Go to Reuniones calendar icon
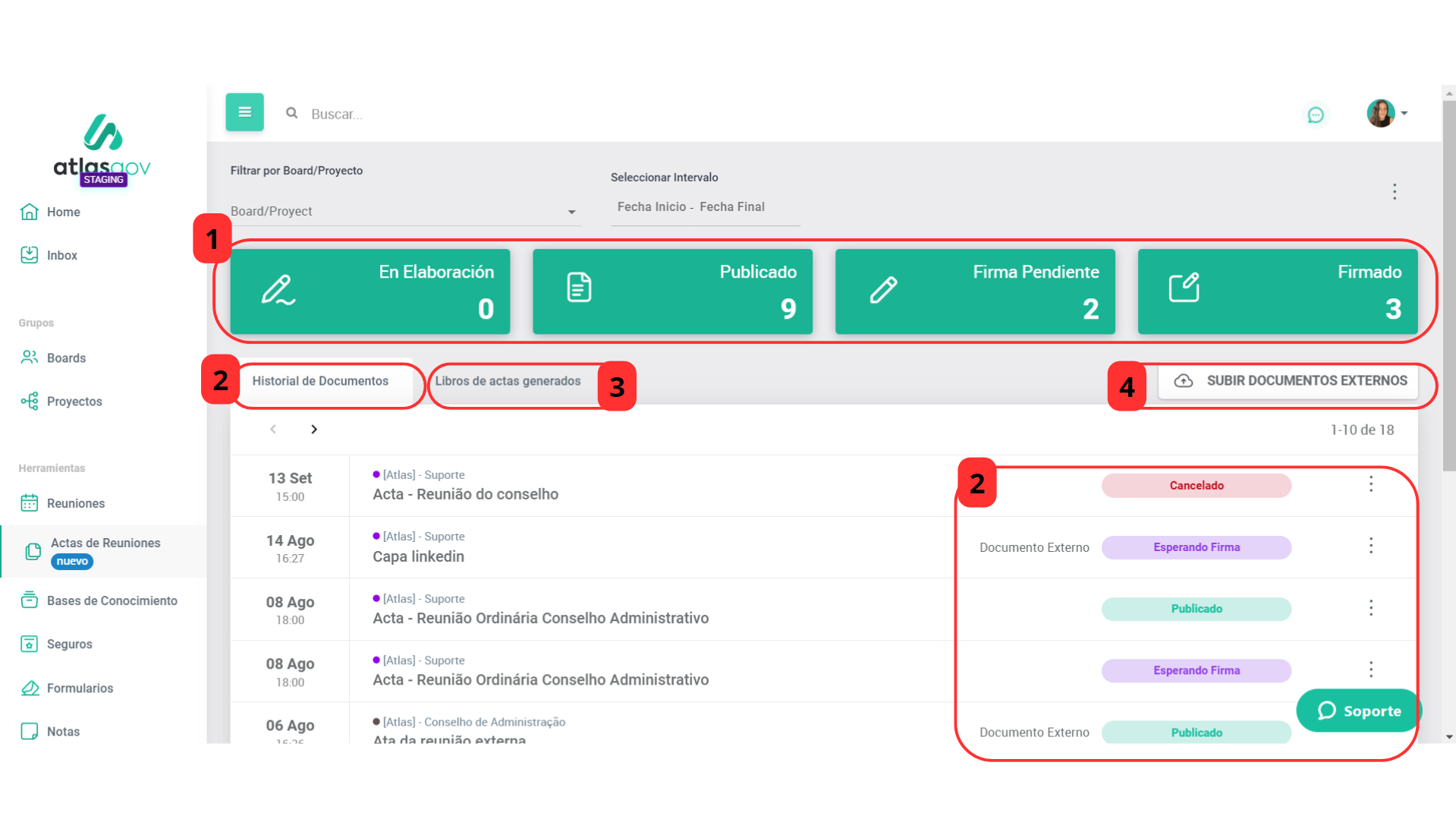The image size is (1456, 819). coord(30,503)
